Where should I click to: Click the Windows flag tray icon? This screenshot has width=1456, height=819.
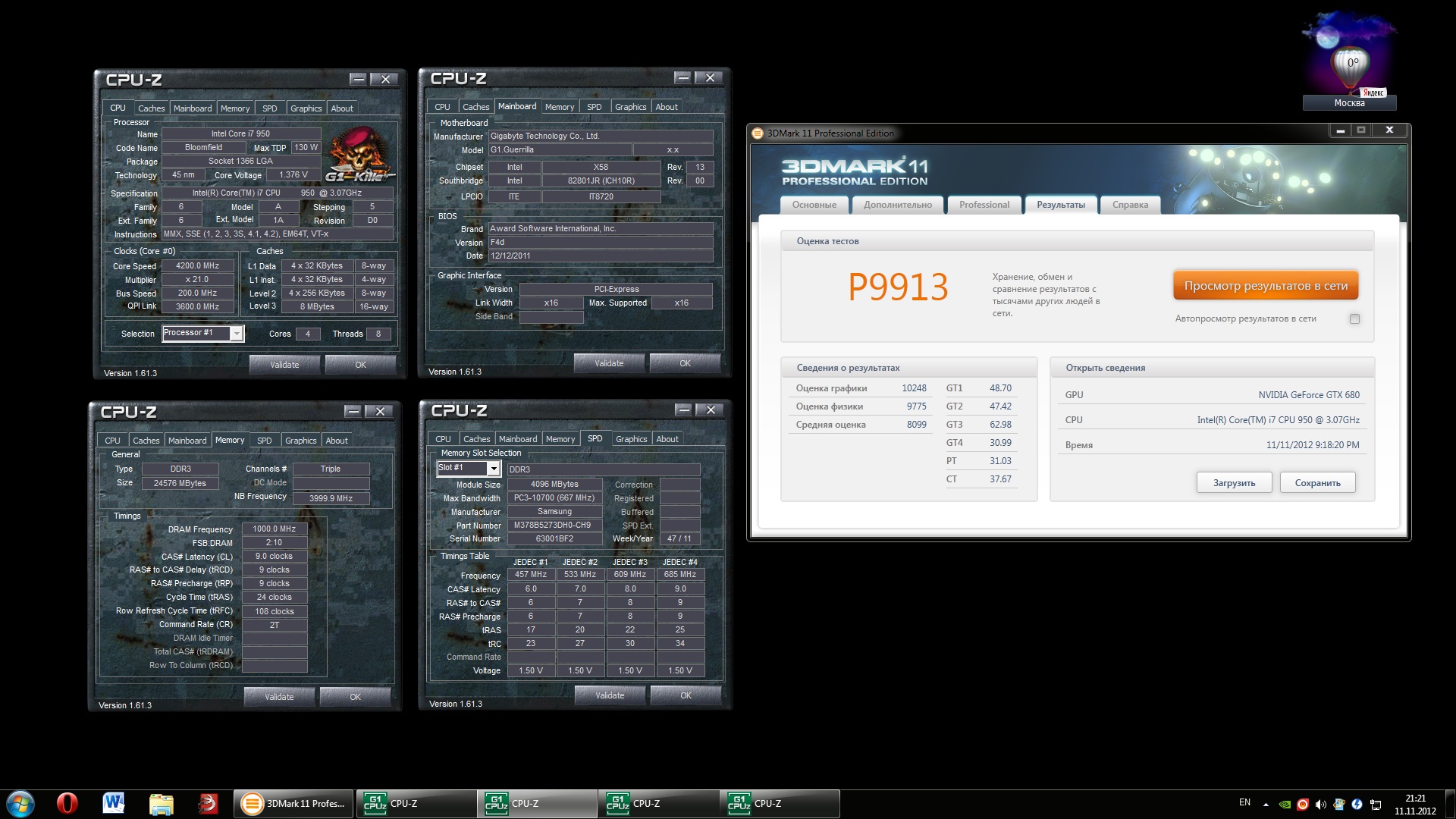(x=1339, y=804)
